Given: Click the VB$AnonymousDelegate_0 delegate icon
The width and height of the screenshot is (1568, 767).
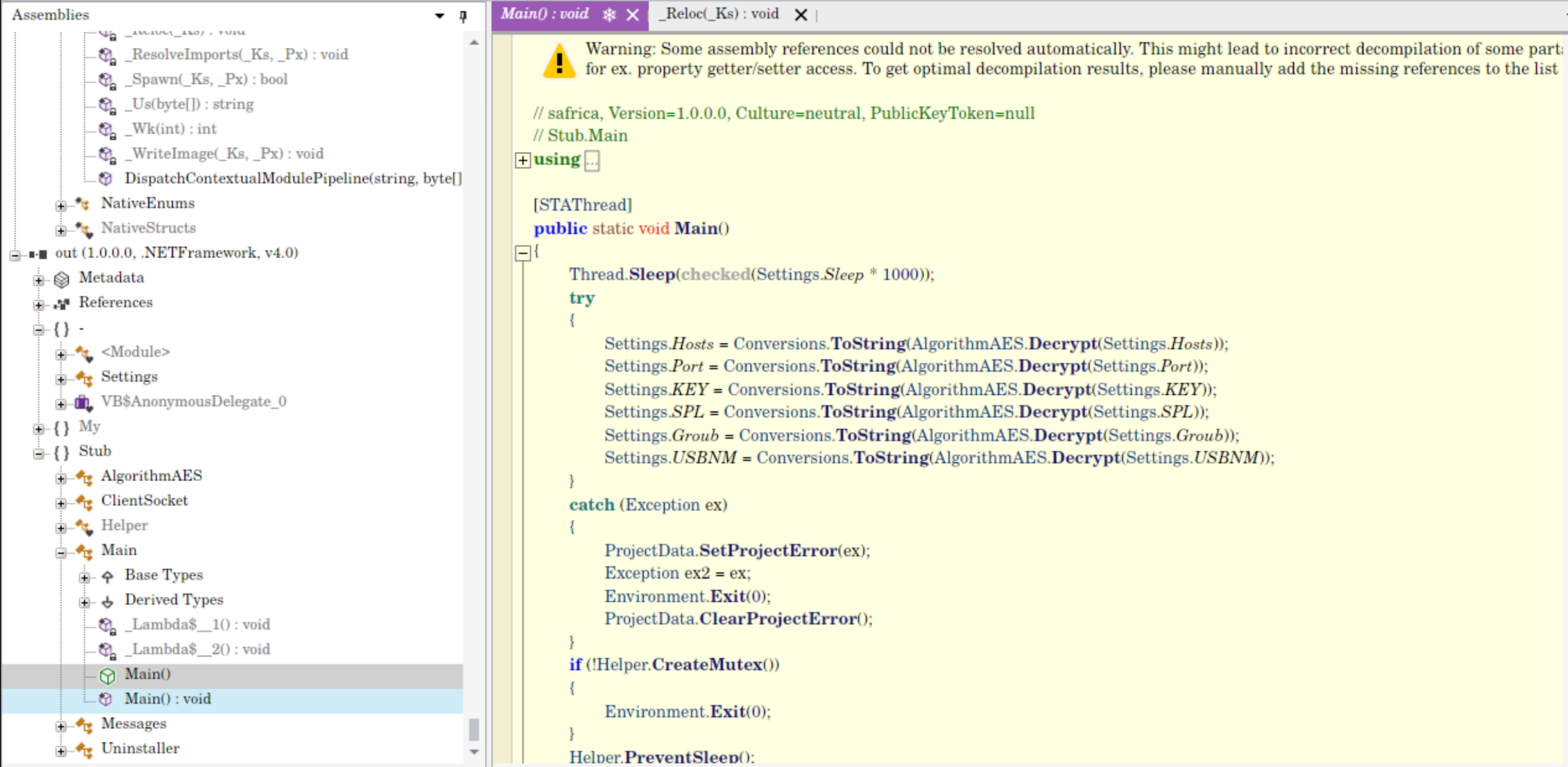Looking at the screenshot, I should tap(83, 403).
